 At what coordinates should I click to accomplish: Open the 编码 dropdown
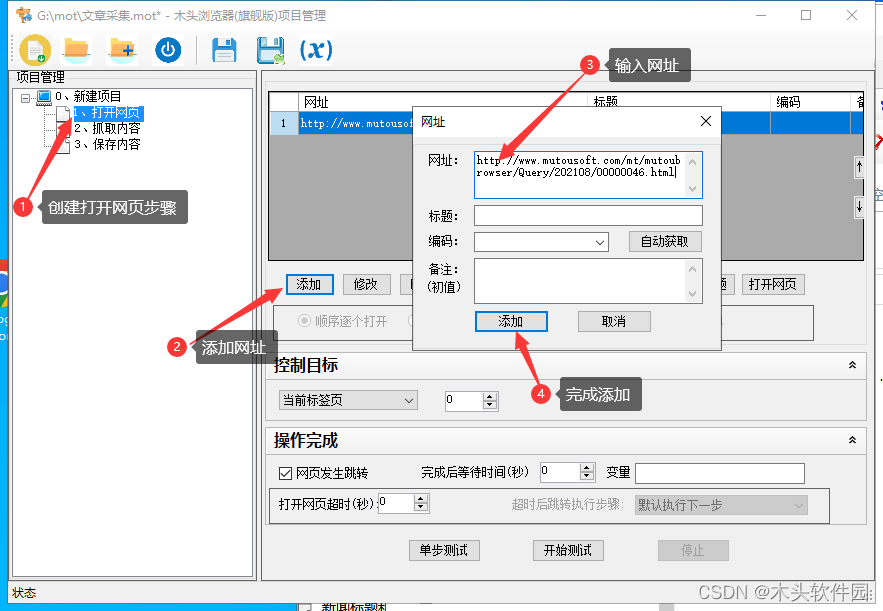pyautogui.click(x=541, y=242)
